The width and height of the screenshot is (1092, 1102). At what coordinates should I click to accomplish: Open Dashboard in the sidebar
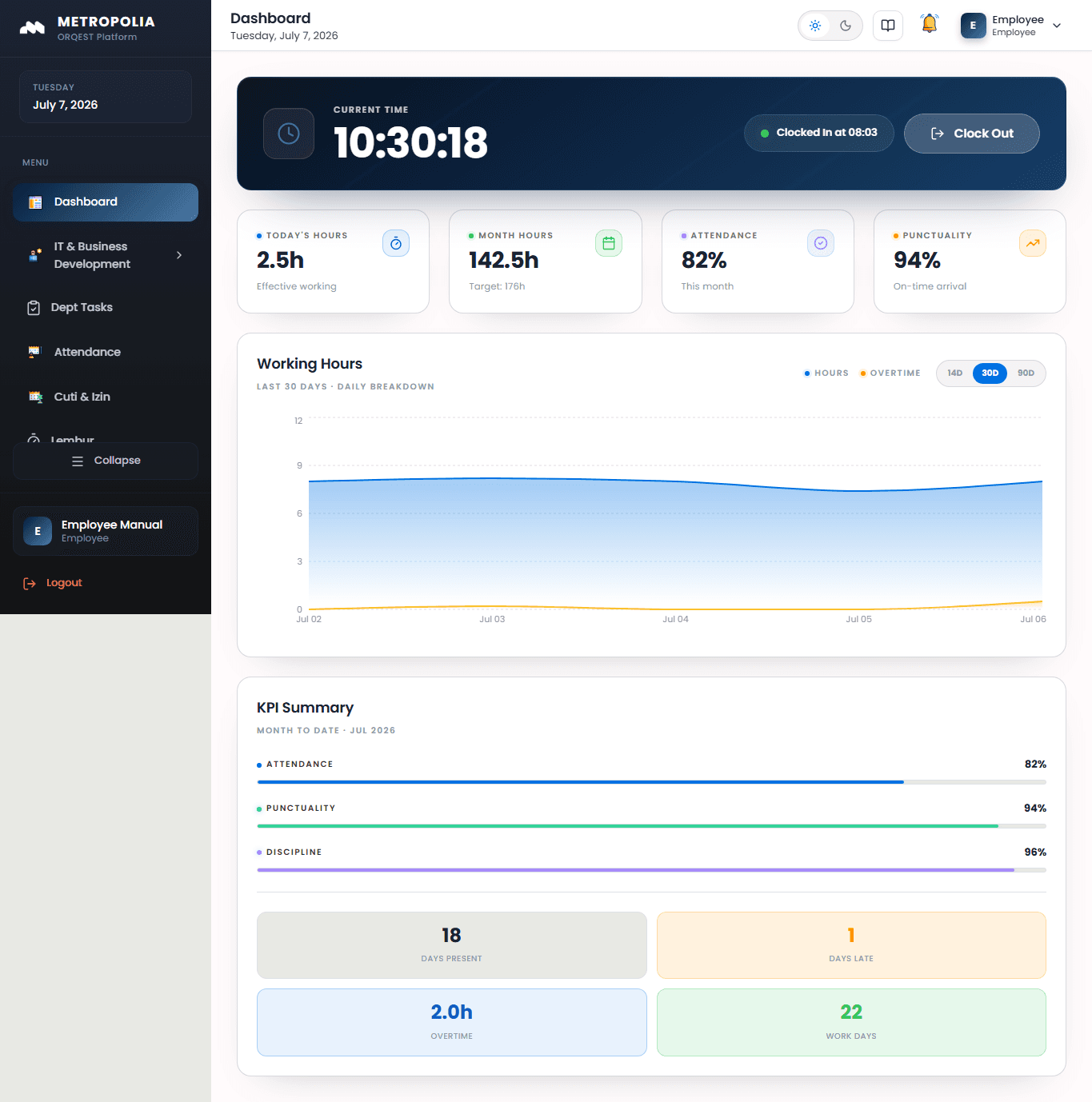point(106,202)
